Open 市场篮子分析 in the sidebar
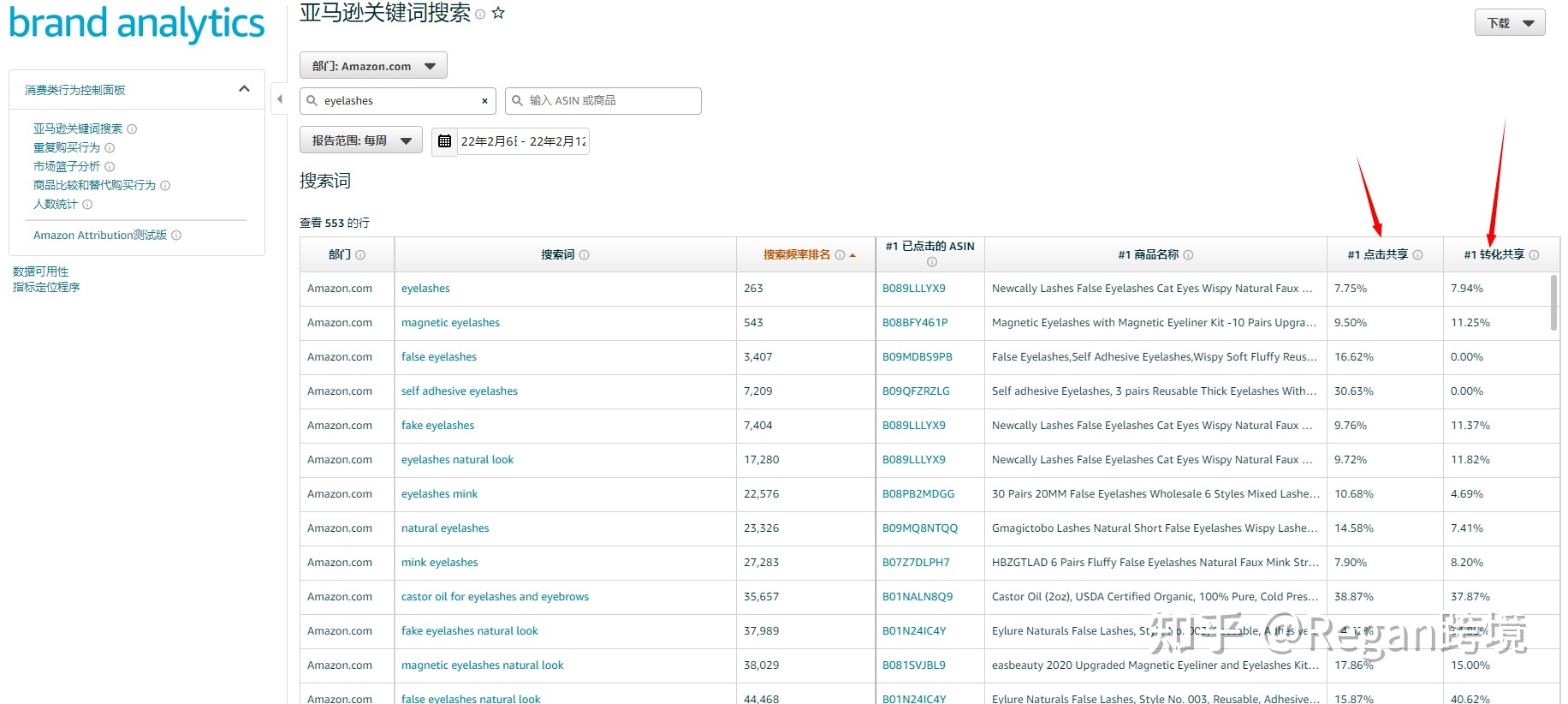This screenshot has width=1568, height=704. (x=67, y=166)
